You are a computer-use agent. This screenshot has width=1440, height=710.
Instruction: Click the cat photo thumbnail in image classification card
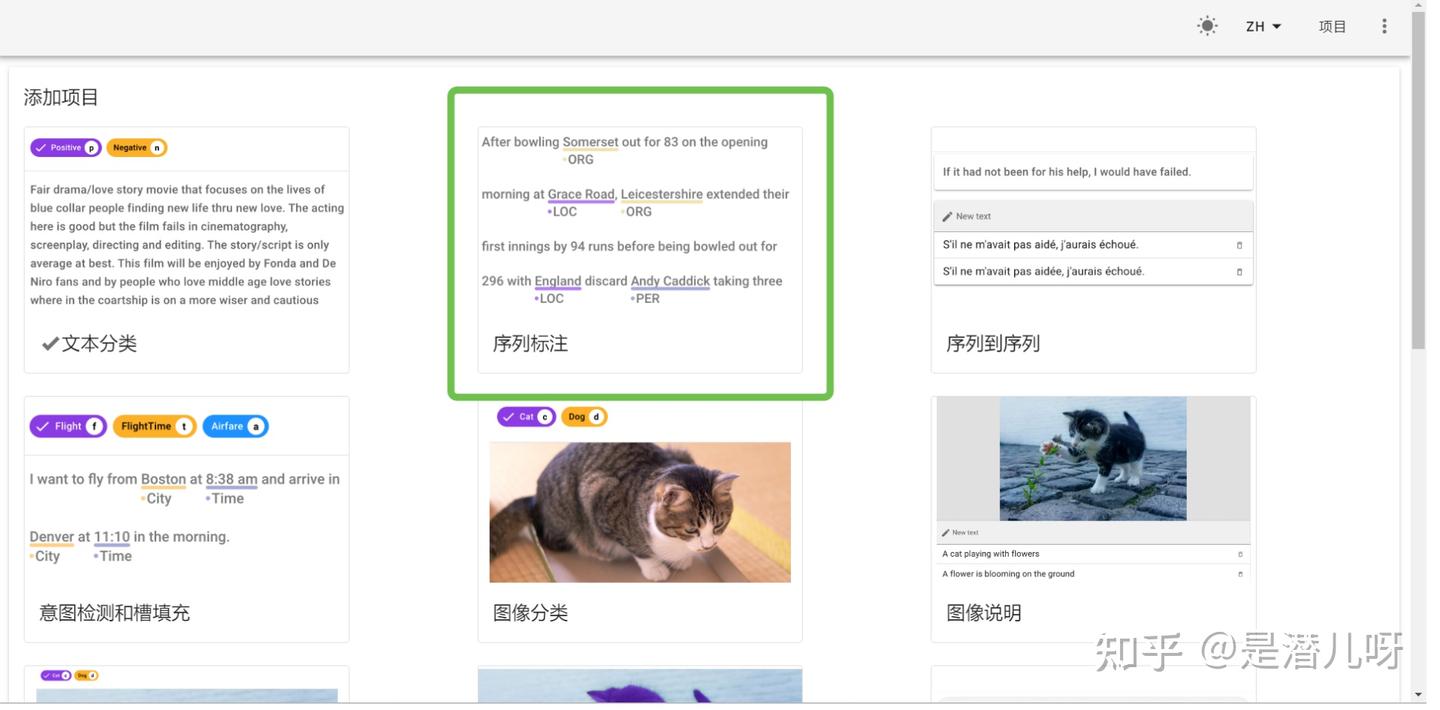[x=640, y=512]
